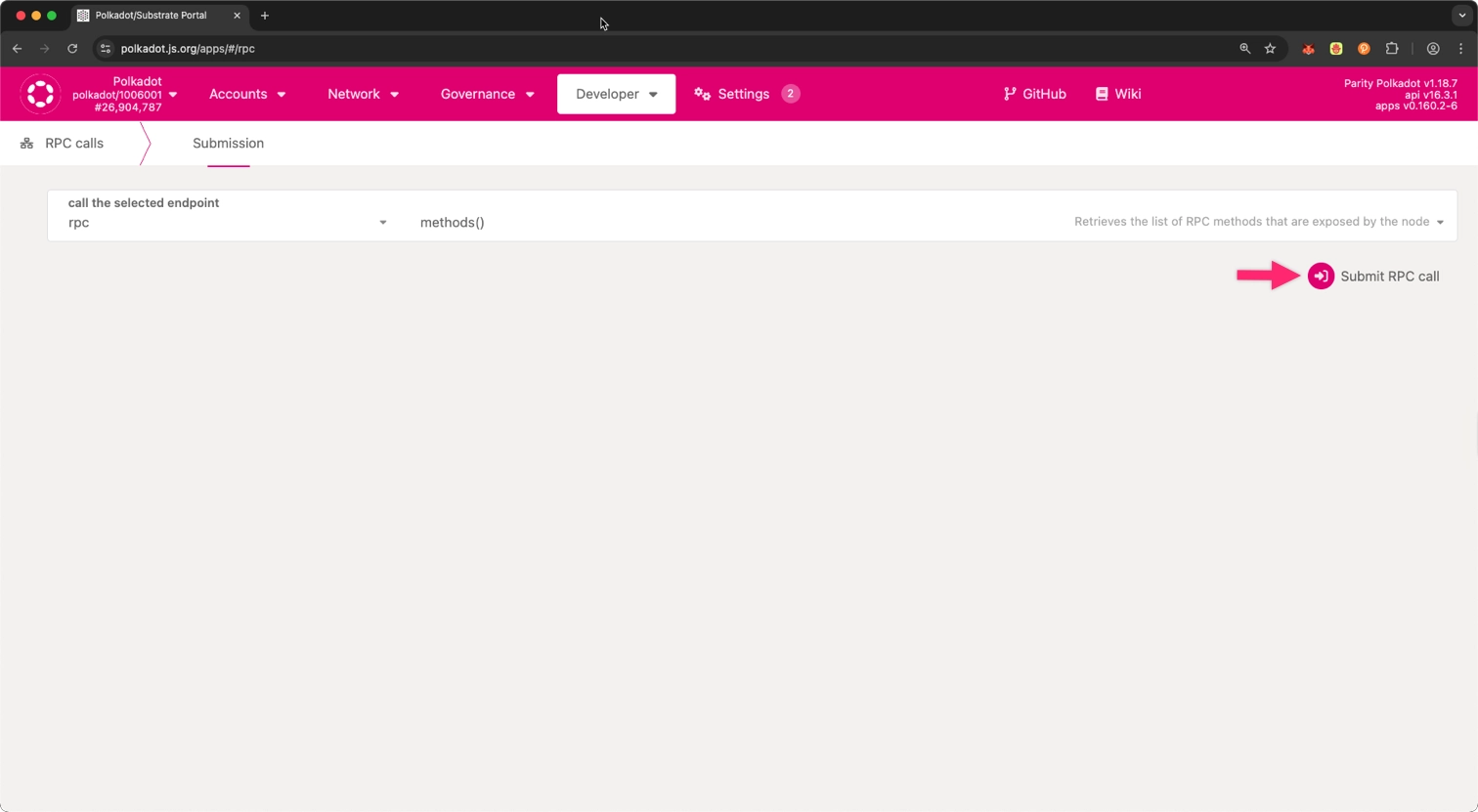
Task: Open the tab search dropdown
Action: point(1461,16)
